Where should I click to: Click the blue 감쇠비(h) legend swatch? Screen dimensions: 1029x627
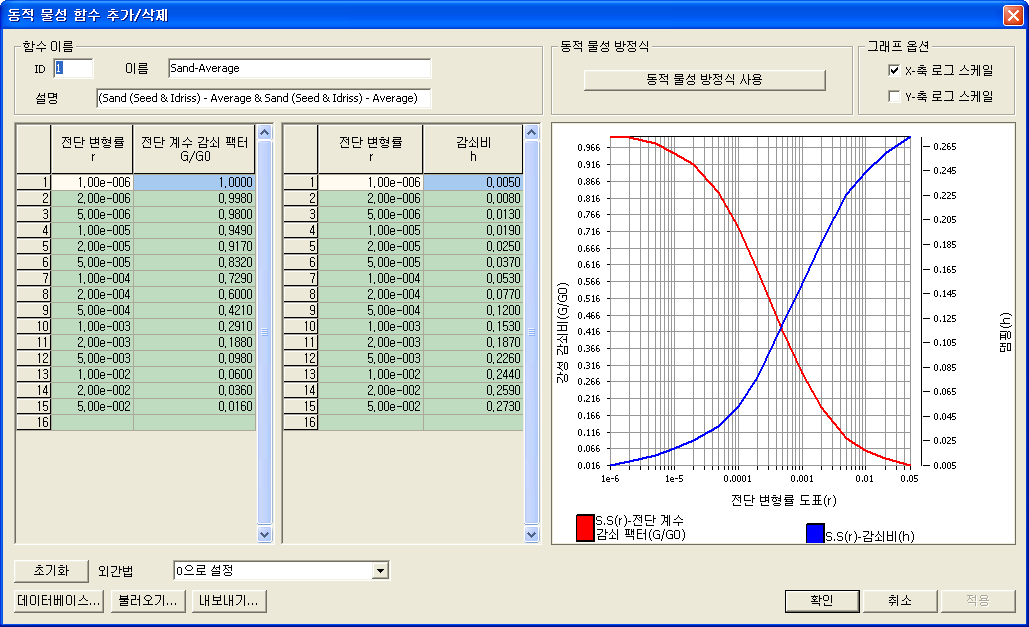click(814, 534)
